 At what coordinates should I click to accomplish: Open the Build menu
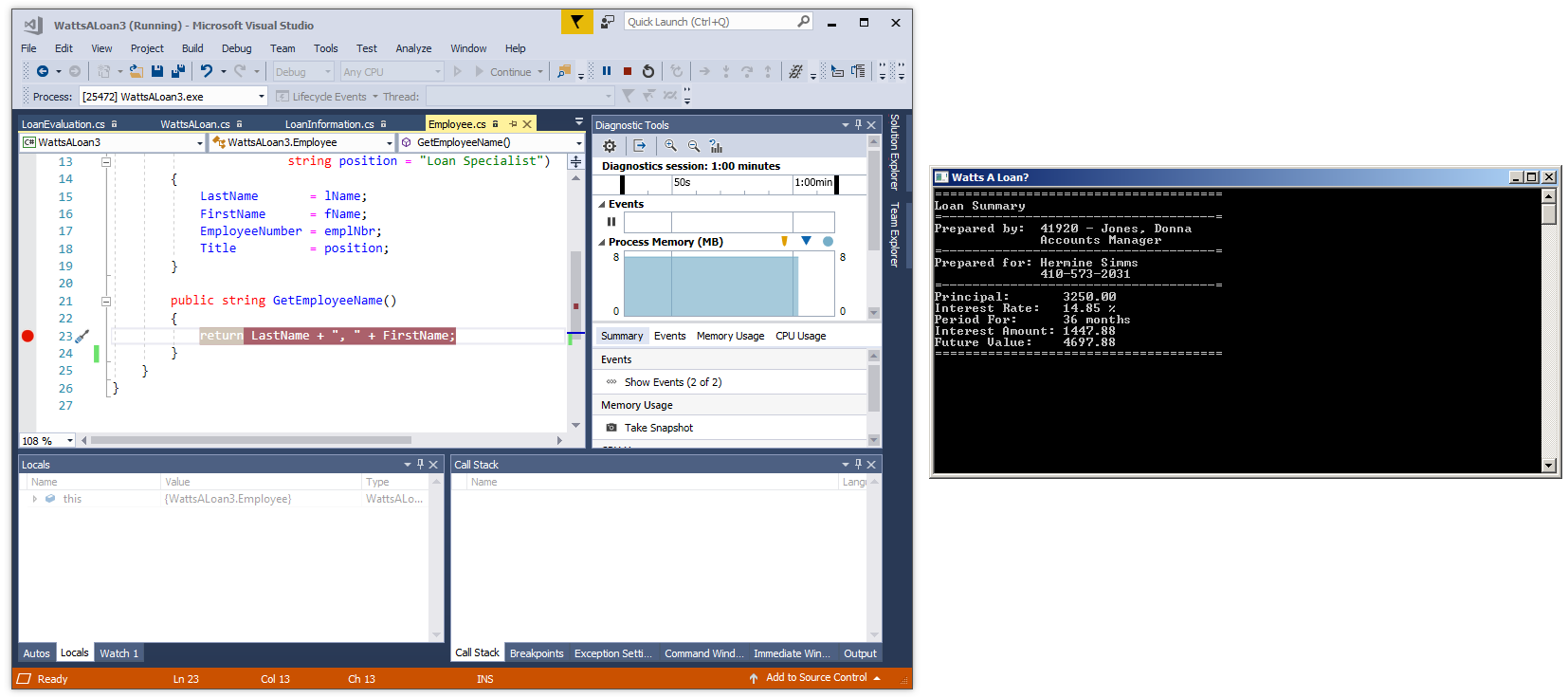tap(192, 48)
